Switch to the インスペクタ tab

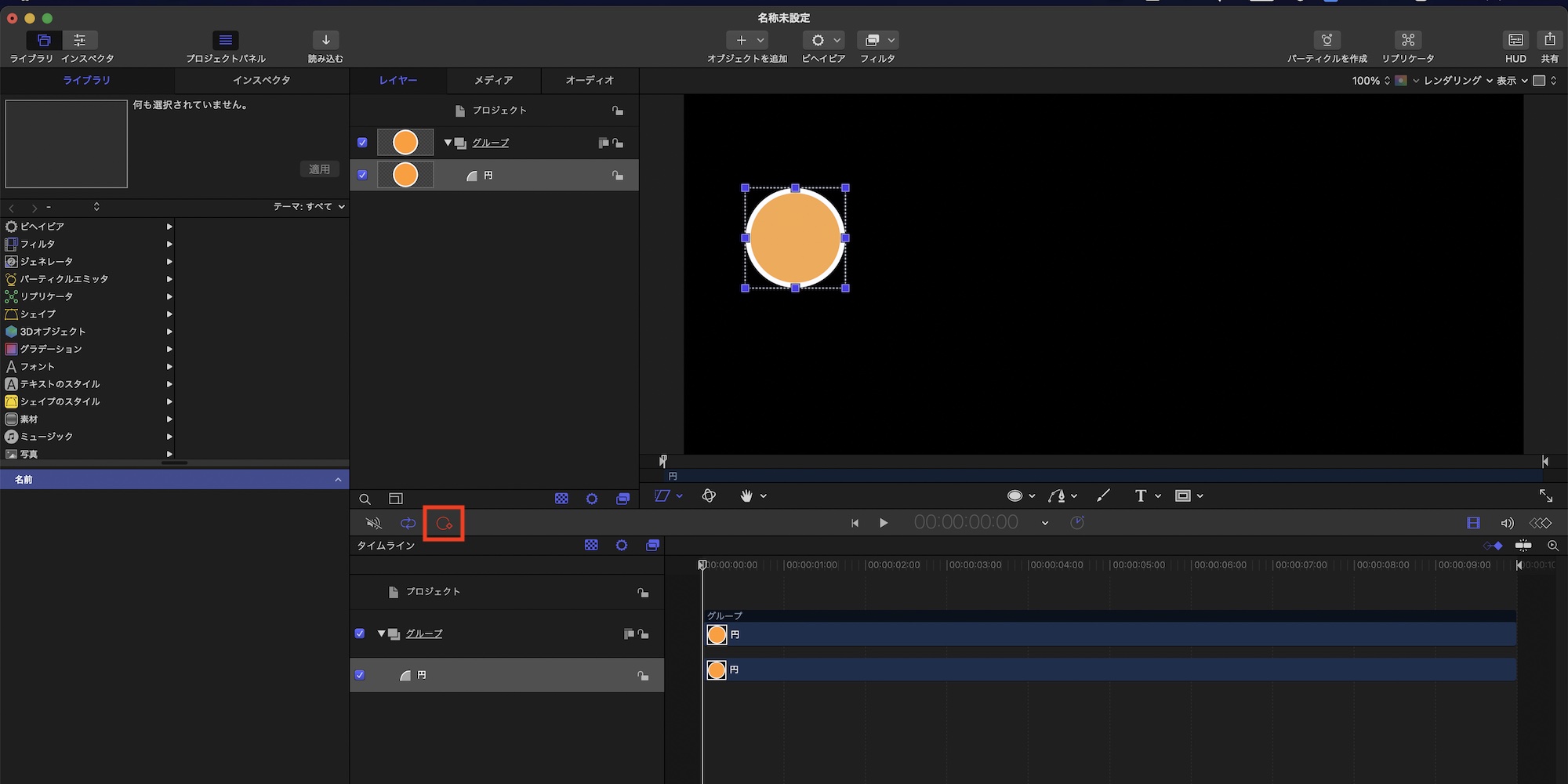pos(261,80)
